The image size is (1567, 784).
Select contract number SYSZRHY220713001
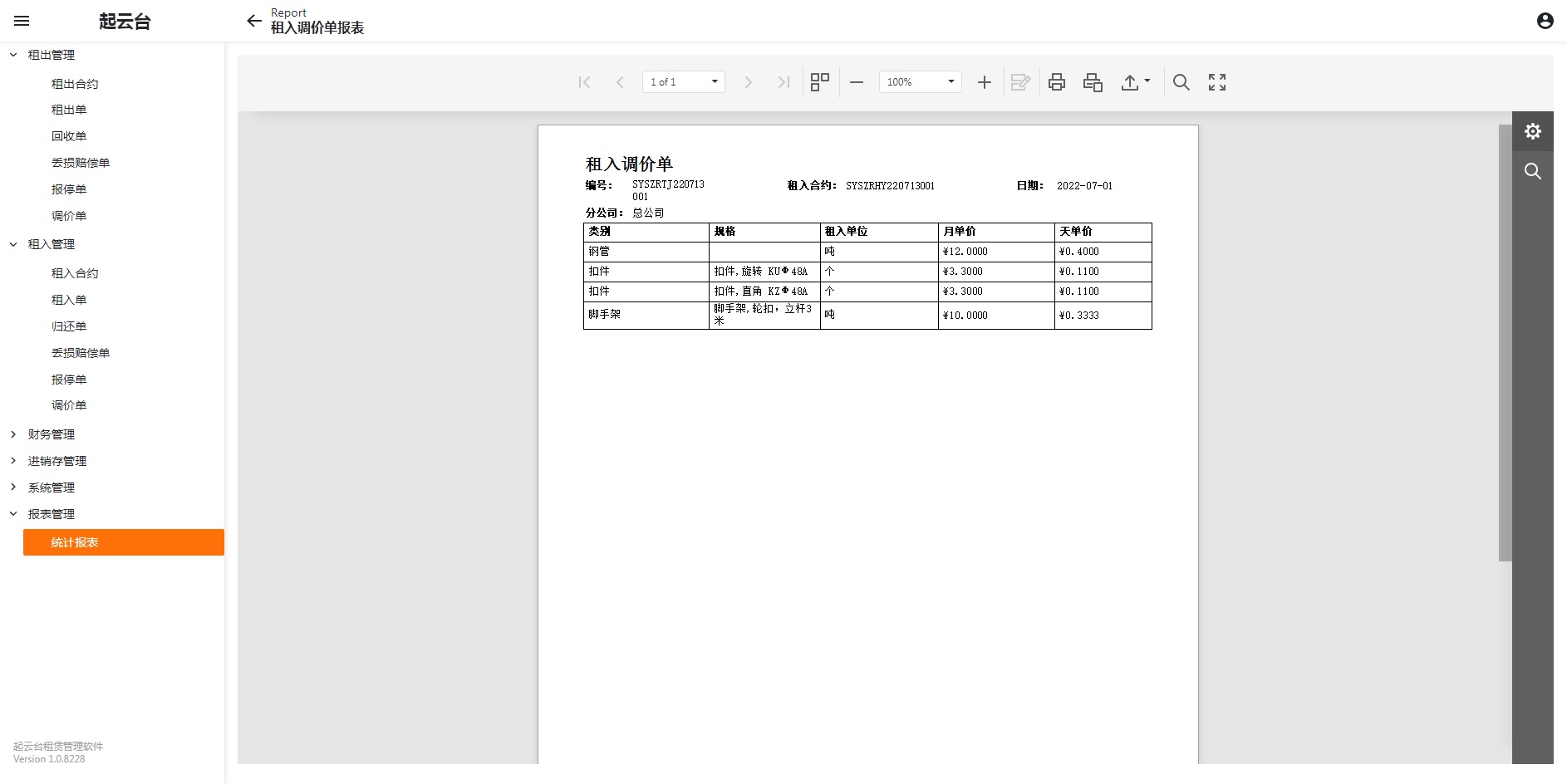(x=890, y=186)
